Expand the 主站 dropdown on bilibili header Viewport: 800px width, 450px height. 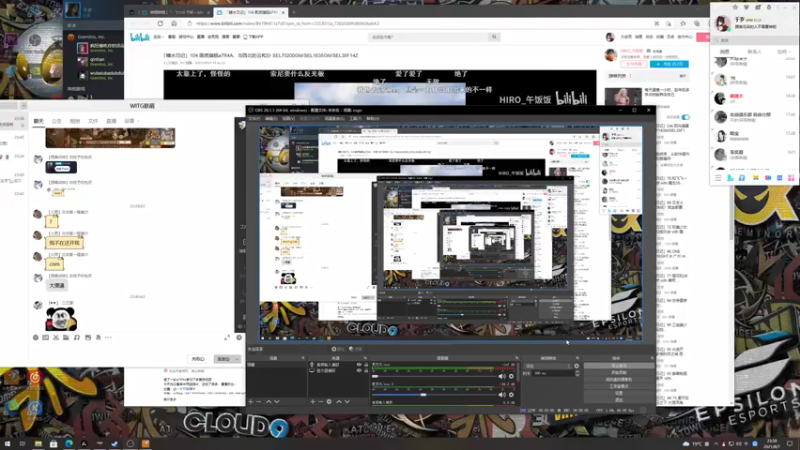pos(158,37)
